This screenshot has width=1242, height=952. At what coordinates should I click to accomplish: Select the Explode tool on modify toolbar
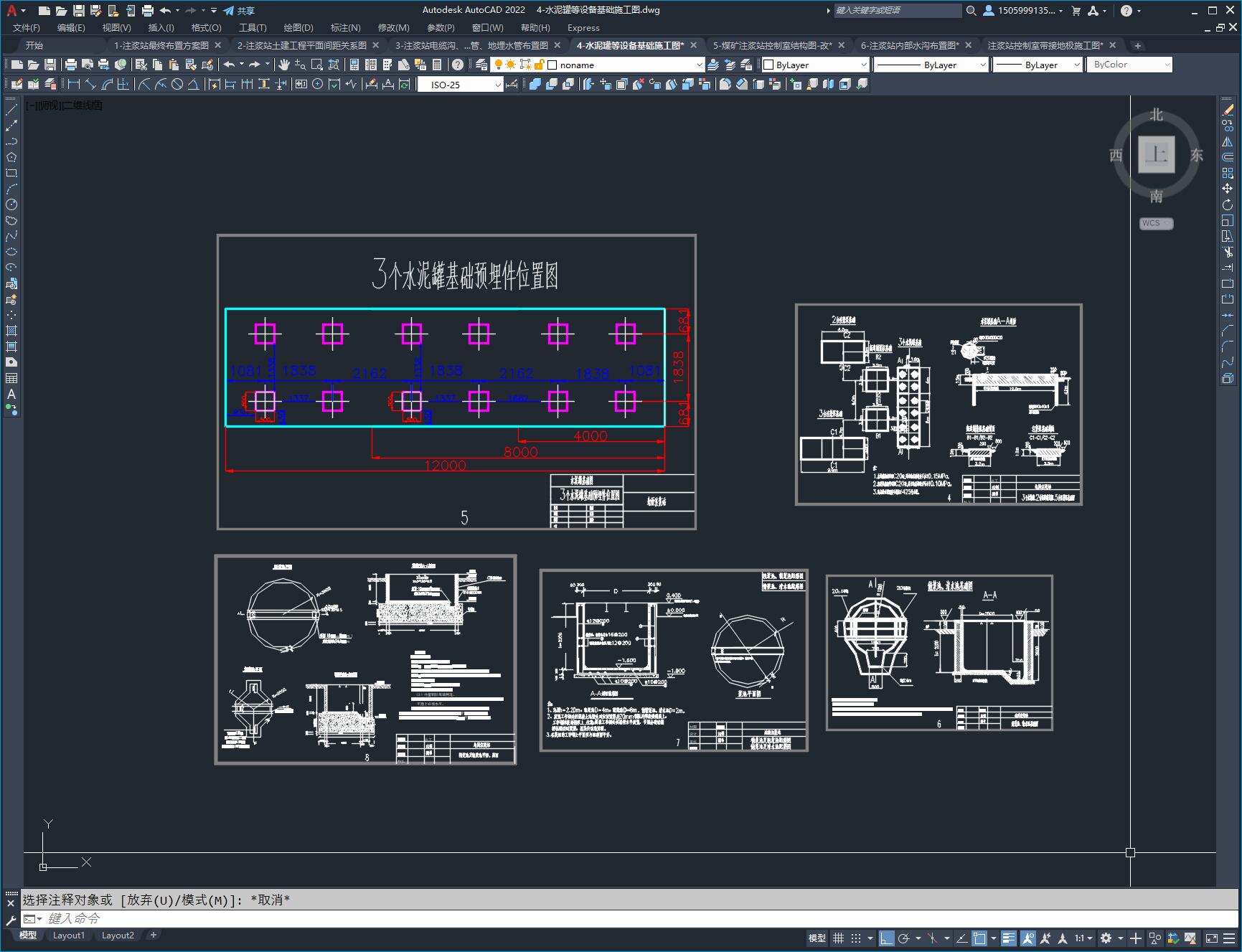(1228, 378)
